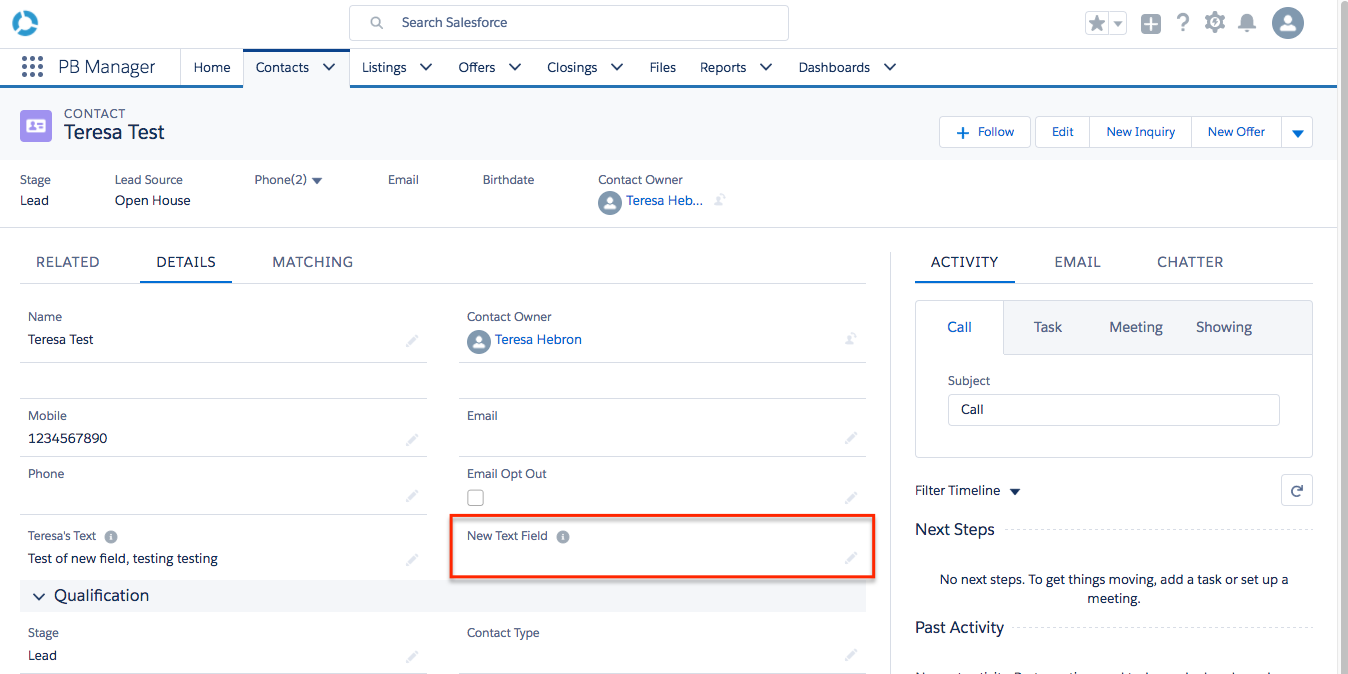
Task: Open the Contacts tab dropdown chevron
Action: coord(329,67)
